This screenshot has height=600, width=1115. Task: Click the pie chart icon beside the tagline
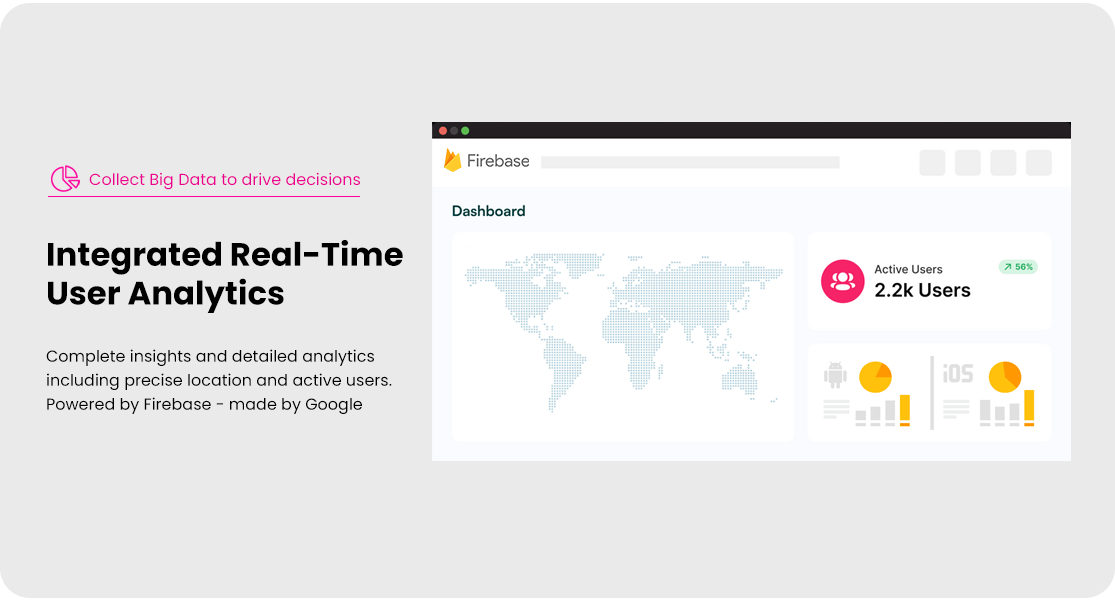(x=64, y=178)
